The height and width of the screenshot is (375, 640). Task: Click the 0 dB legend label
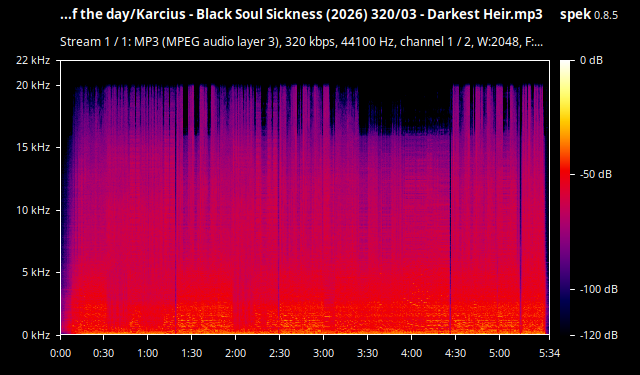(x=591, y=60)
